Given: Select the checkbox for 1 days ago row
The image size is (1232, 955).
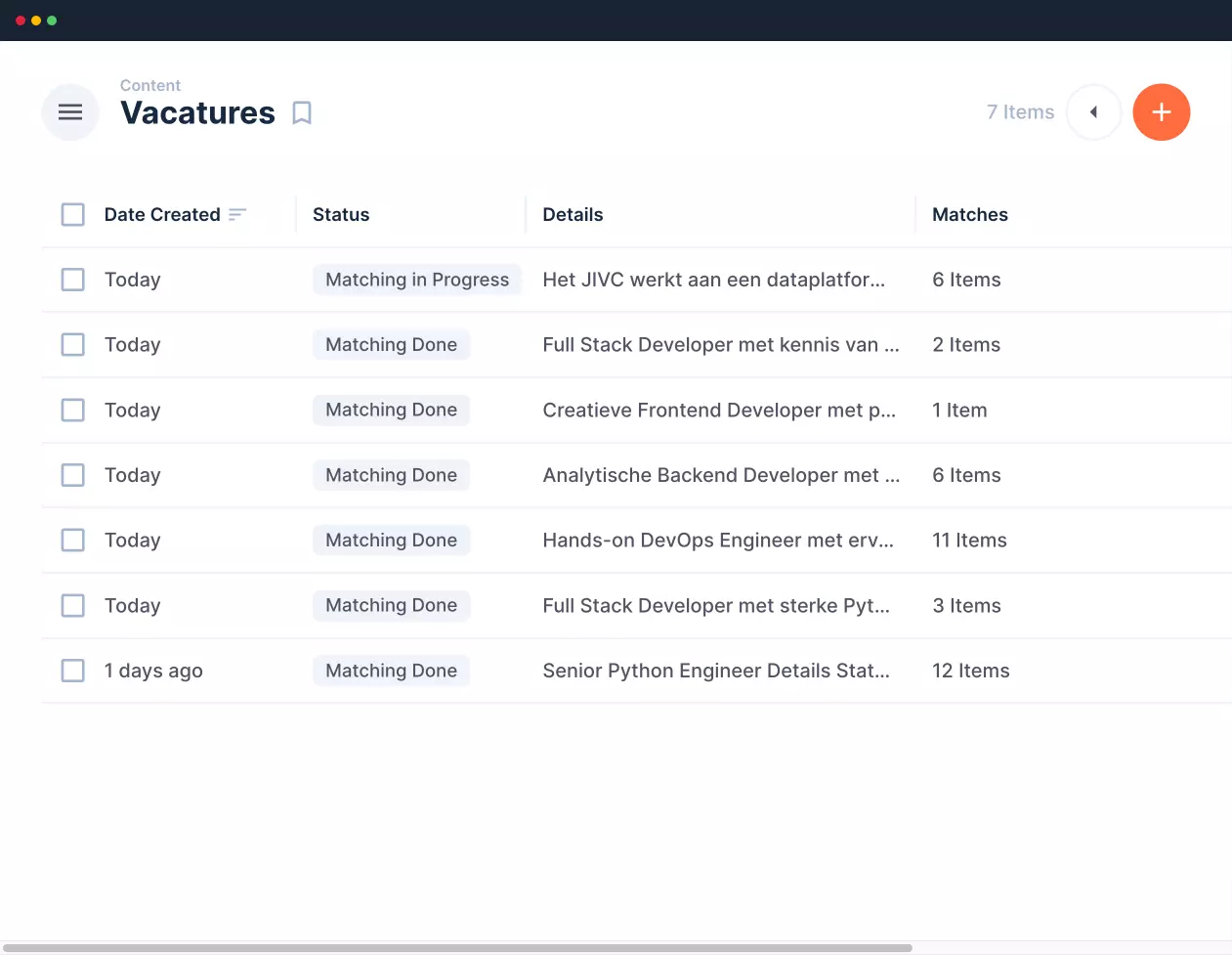Looking at the screenshot, I should pos(73,671).
